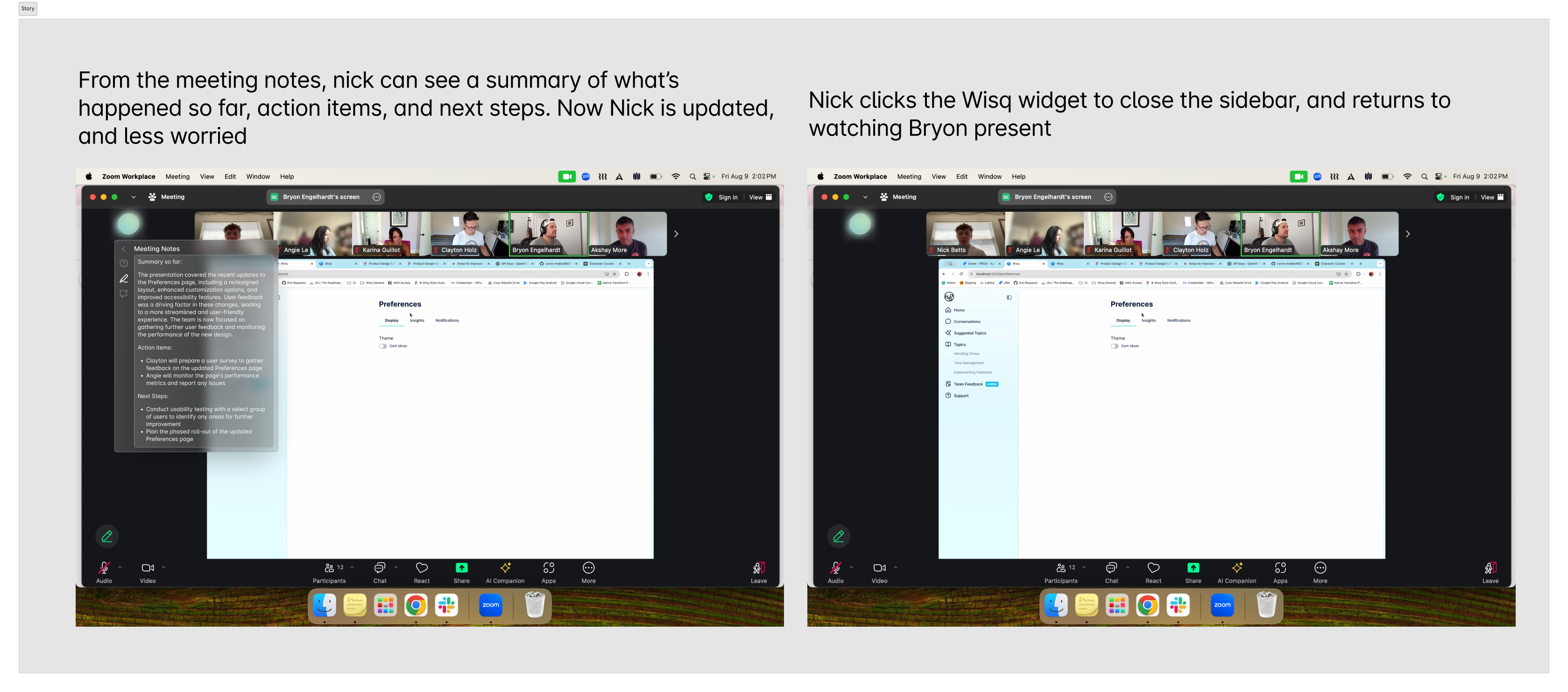1568x692 pixels.
Task: Expand the caret next to Audio in the left window
Action: point(120,567)
